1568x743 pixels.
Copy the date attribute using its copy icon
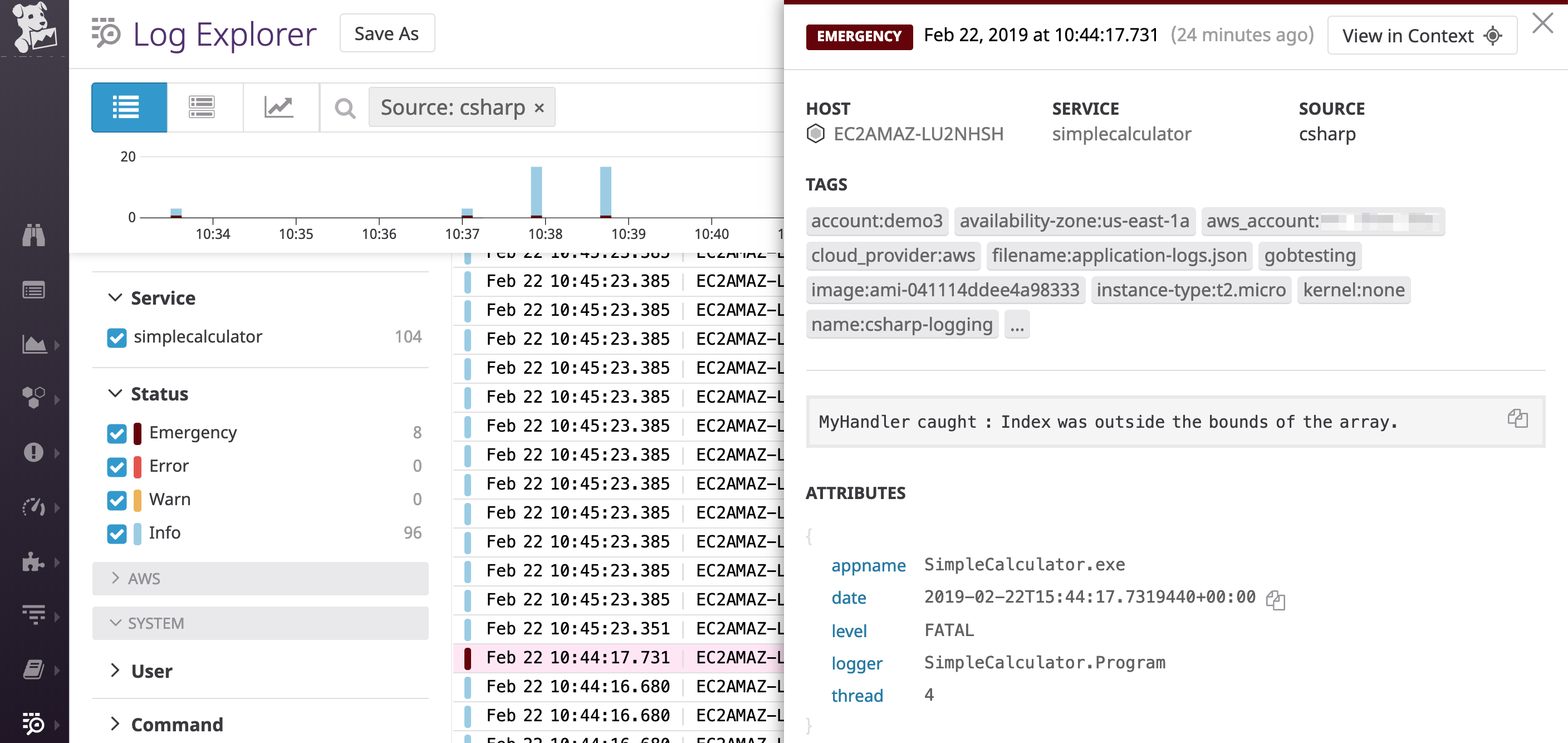click(1276, 601)
